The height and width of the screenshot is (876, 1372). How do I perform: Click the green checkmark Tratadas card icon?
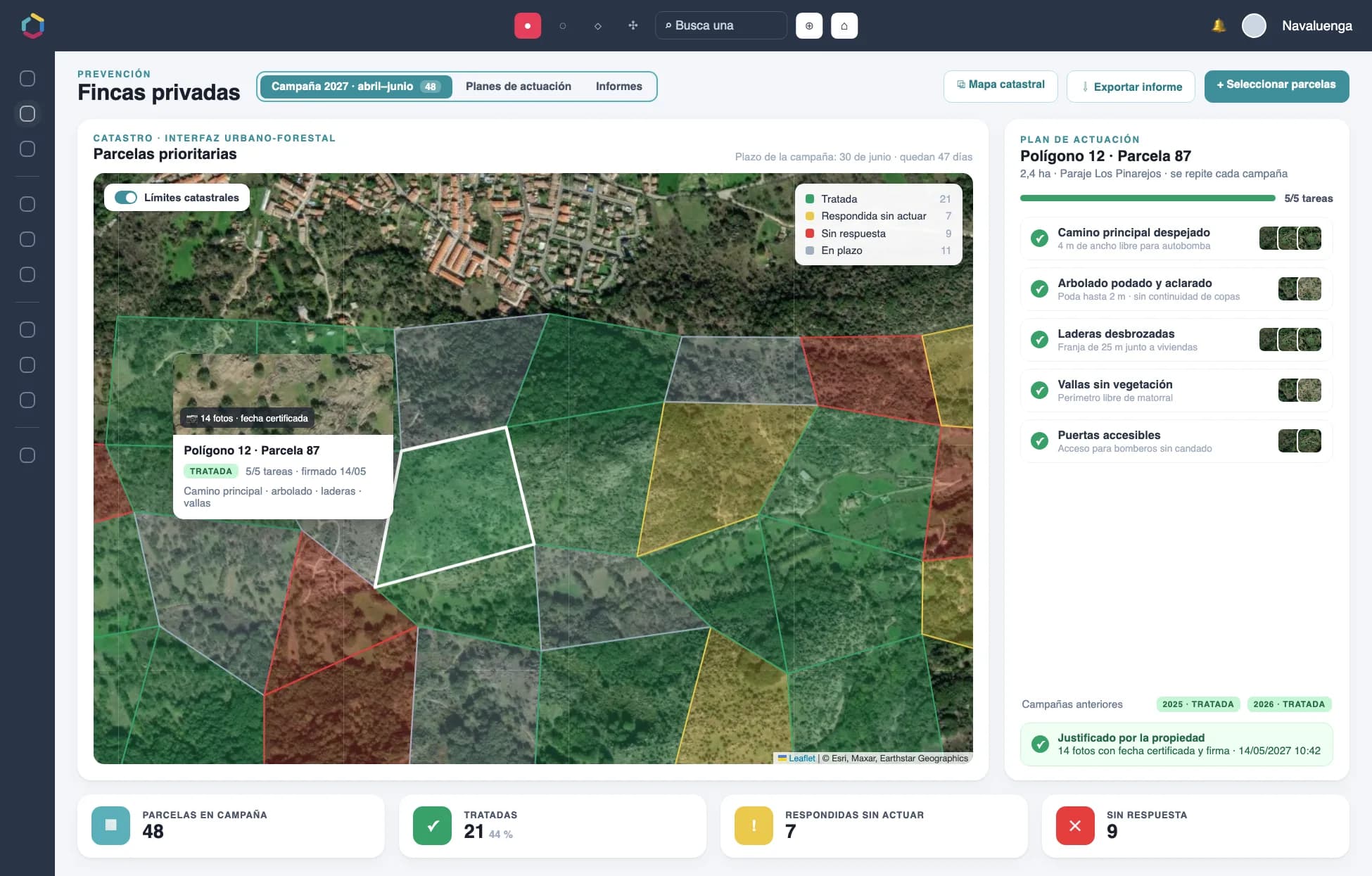[x=432, y=825]
